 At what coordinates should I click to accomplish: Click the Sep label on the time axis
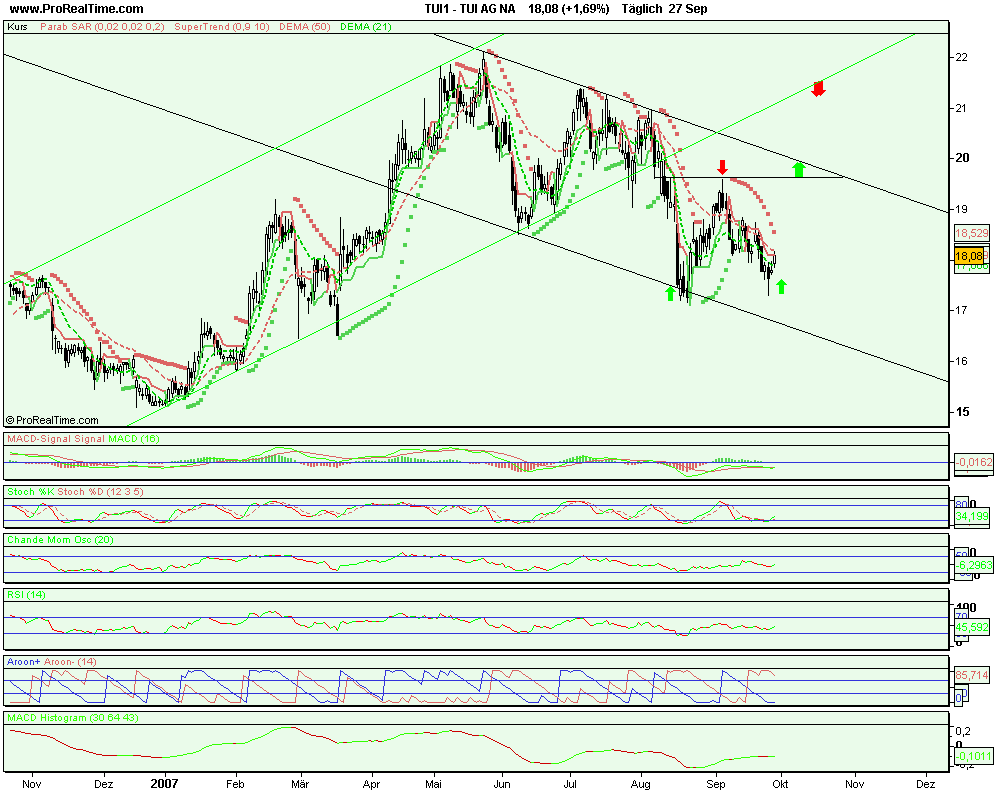[x=716, y=784]
